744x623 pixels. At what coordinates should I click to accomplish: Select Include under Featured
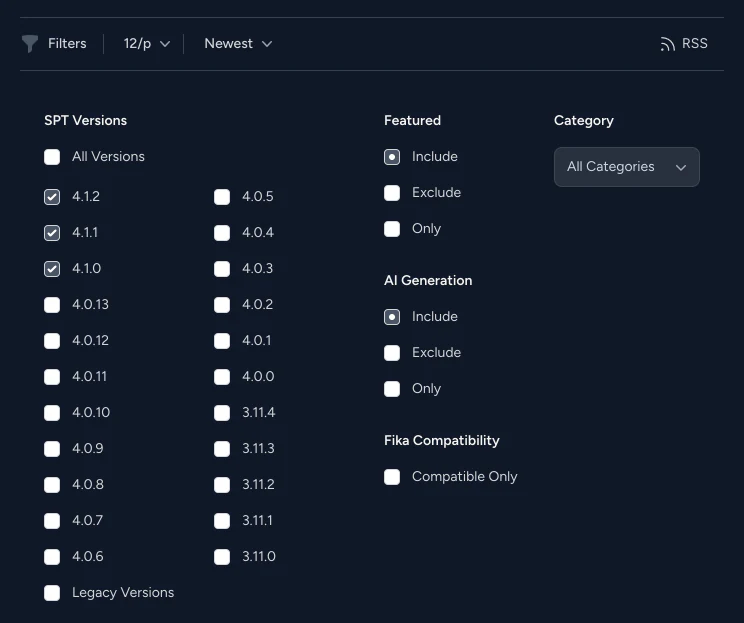[392, 157]
